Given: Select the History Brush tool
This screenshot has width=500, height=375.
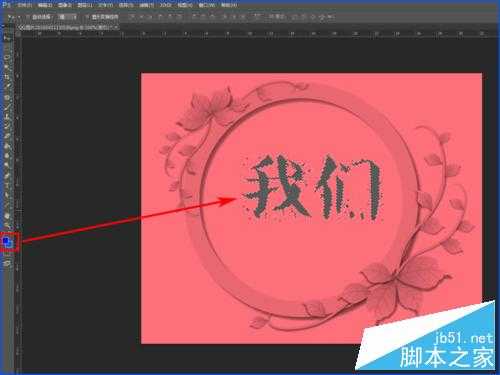Looking at the screenshot, I should click(7, 126).
